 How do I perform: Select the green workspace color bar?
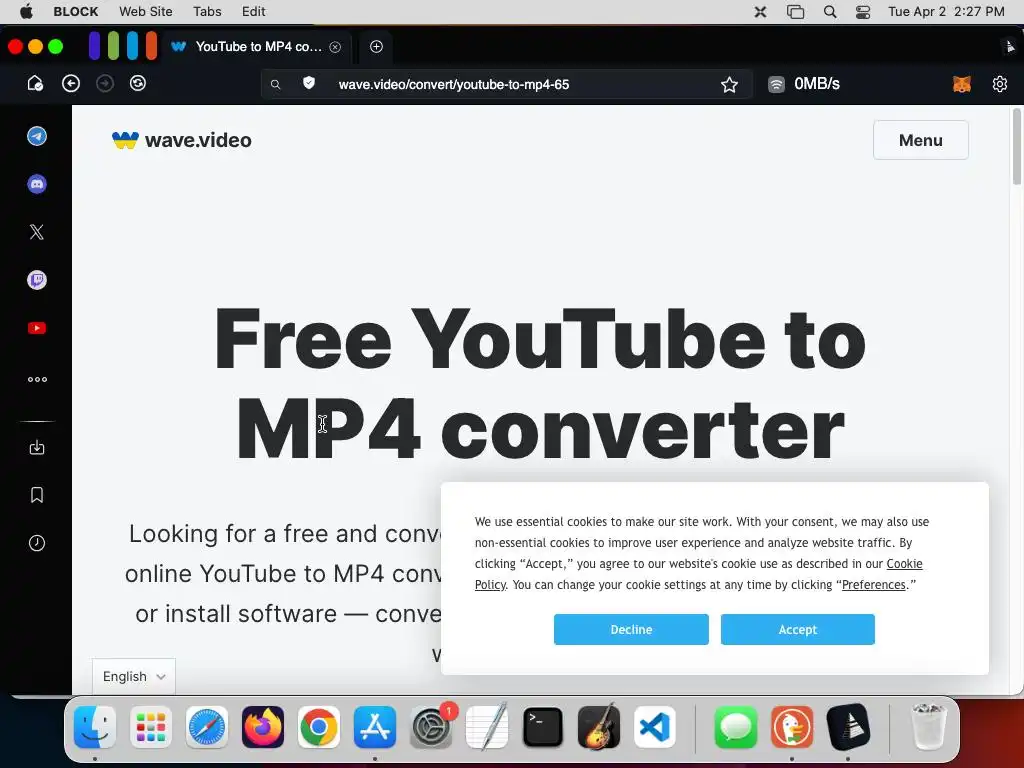point(113,46)
